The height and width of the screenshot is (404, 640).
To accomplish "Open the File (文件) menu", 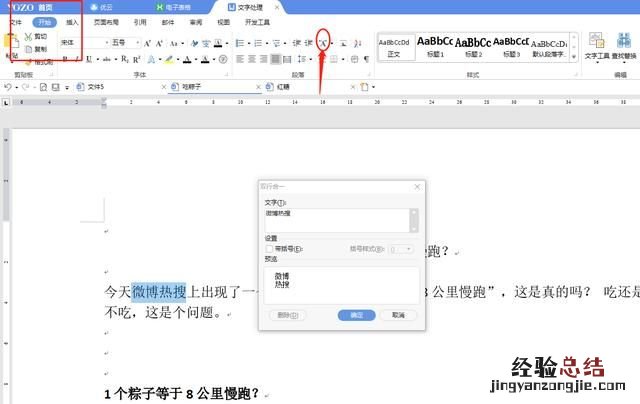I will click(x=16, y=22).
